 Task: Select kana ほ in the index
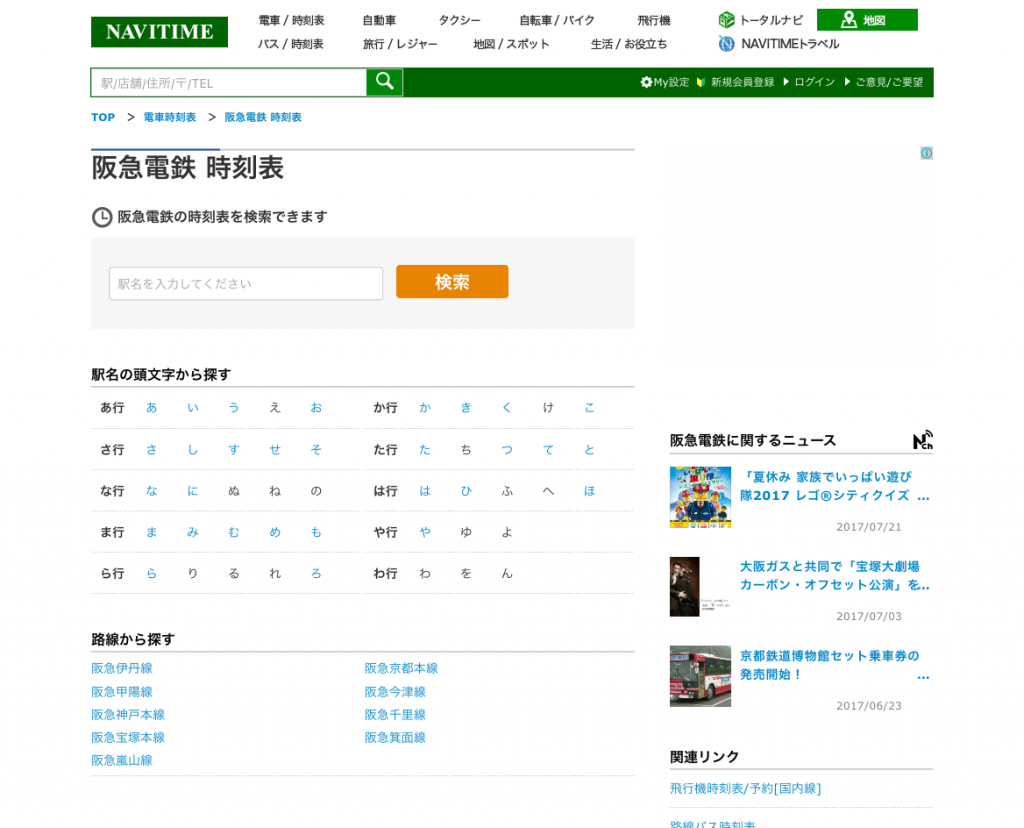589,490
